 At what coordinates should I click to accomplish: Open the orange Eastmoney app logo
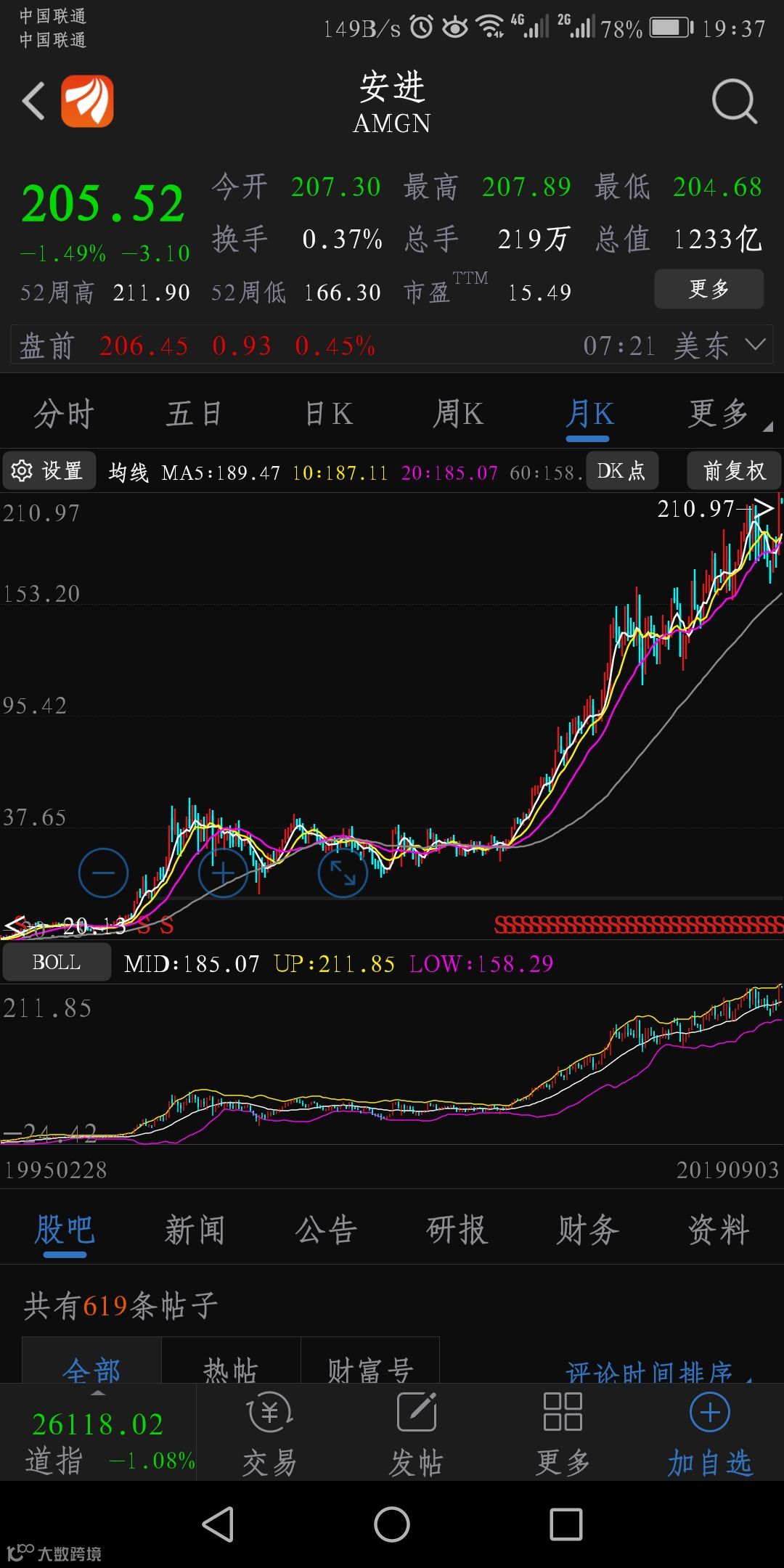(87, 101)
